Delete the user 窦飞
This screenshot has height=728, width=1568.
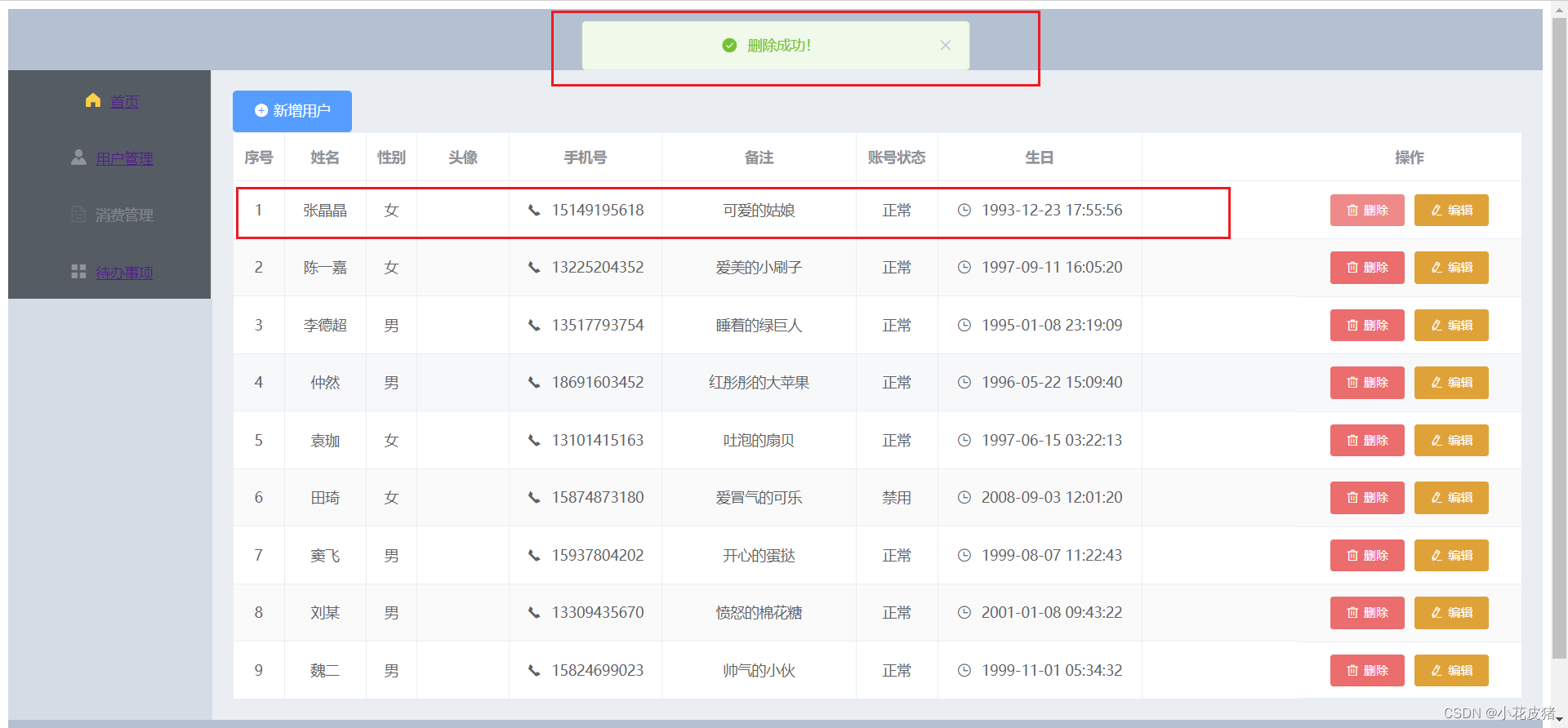(x=1367, y=556)
